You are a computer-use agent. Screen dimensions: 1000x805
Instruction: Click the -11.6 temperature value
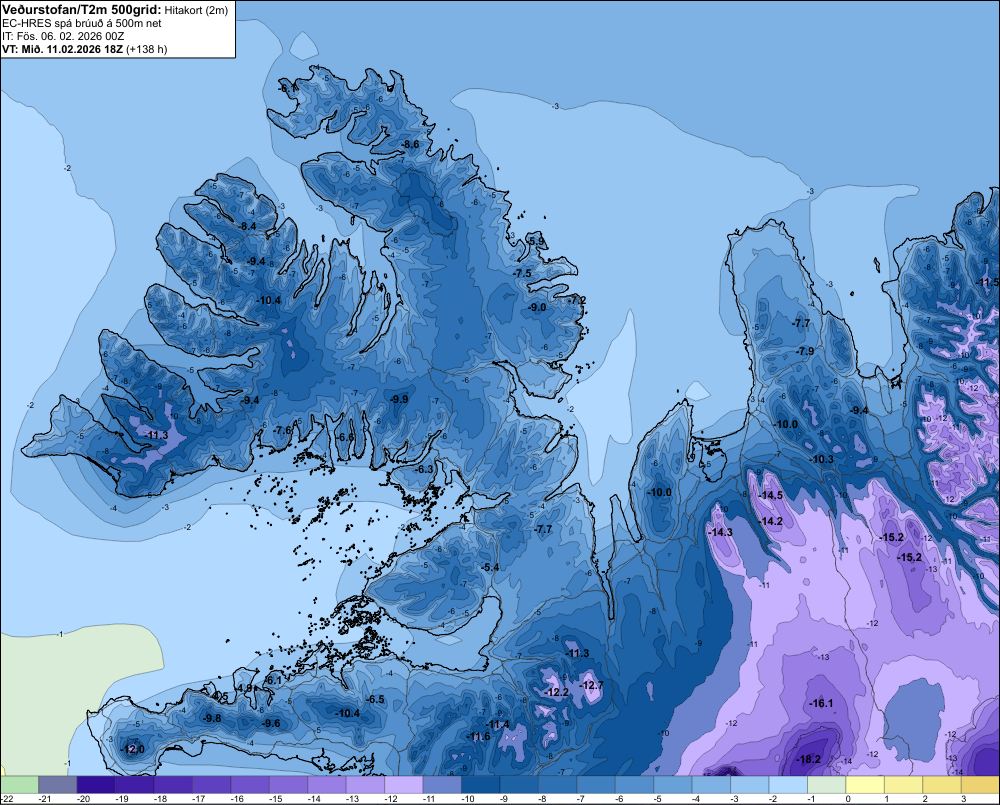478,736
